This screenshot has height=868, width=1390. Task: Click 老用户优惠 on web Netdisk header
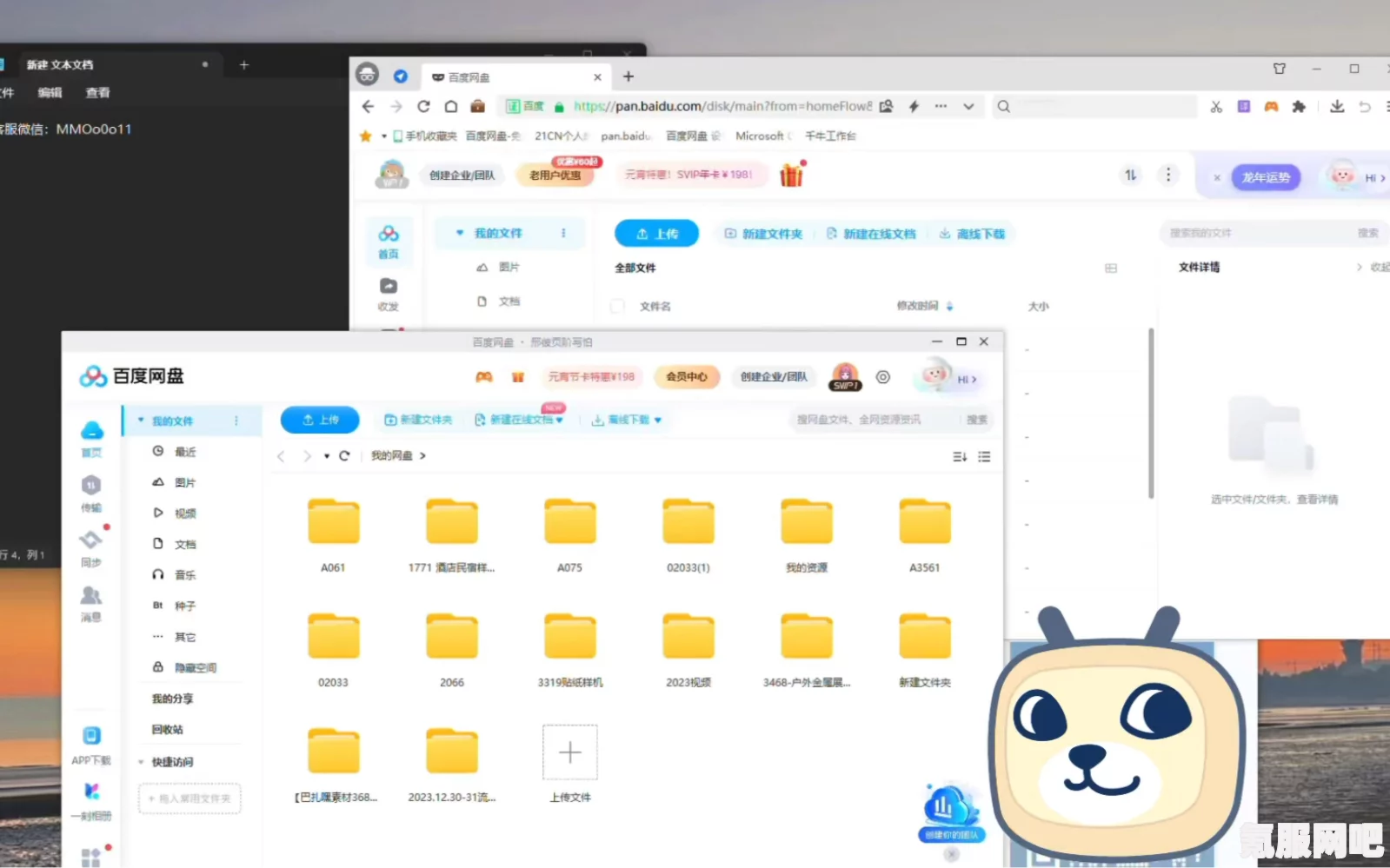[555, 176]
